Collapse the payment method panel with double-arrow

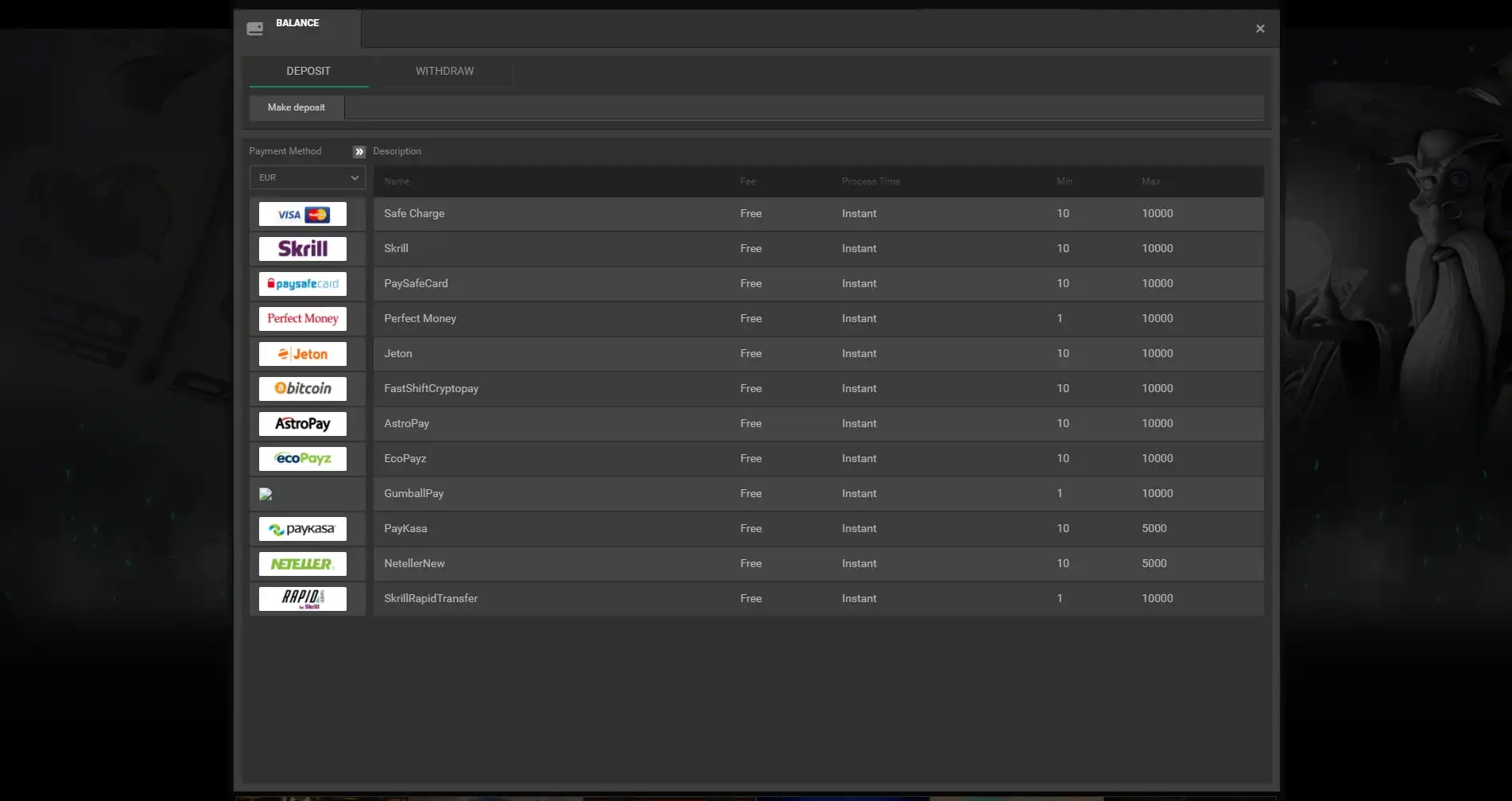tap(359, 151)
